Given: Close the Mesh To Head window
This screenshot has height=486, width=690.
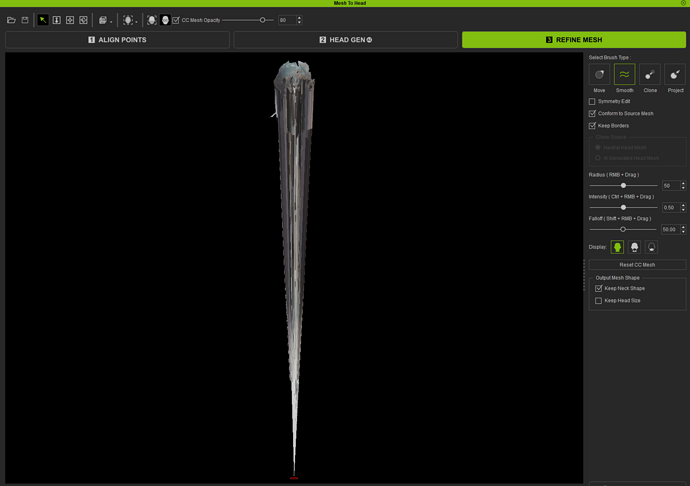Looking at the screenshot, I should point(683,3).
